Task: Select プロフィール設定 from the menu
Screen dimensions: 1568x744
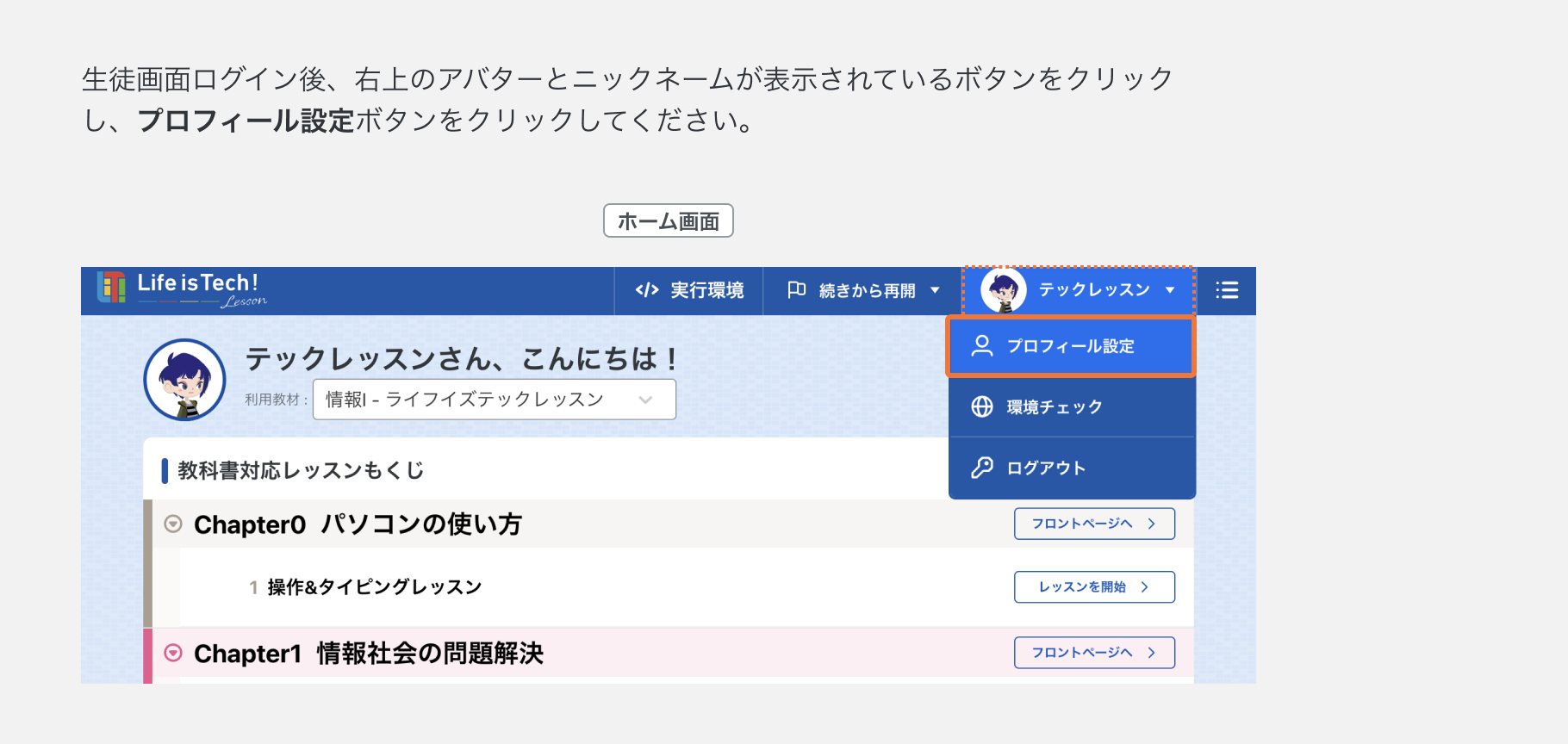Action: [x=1071, y=346]
